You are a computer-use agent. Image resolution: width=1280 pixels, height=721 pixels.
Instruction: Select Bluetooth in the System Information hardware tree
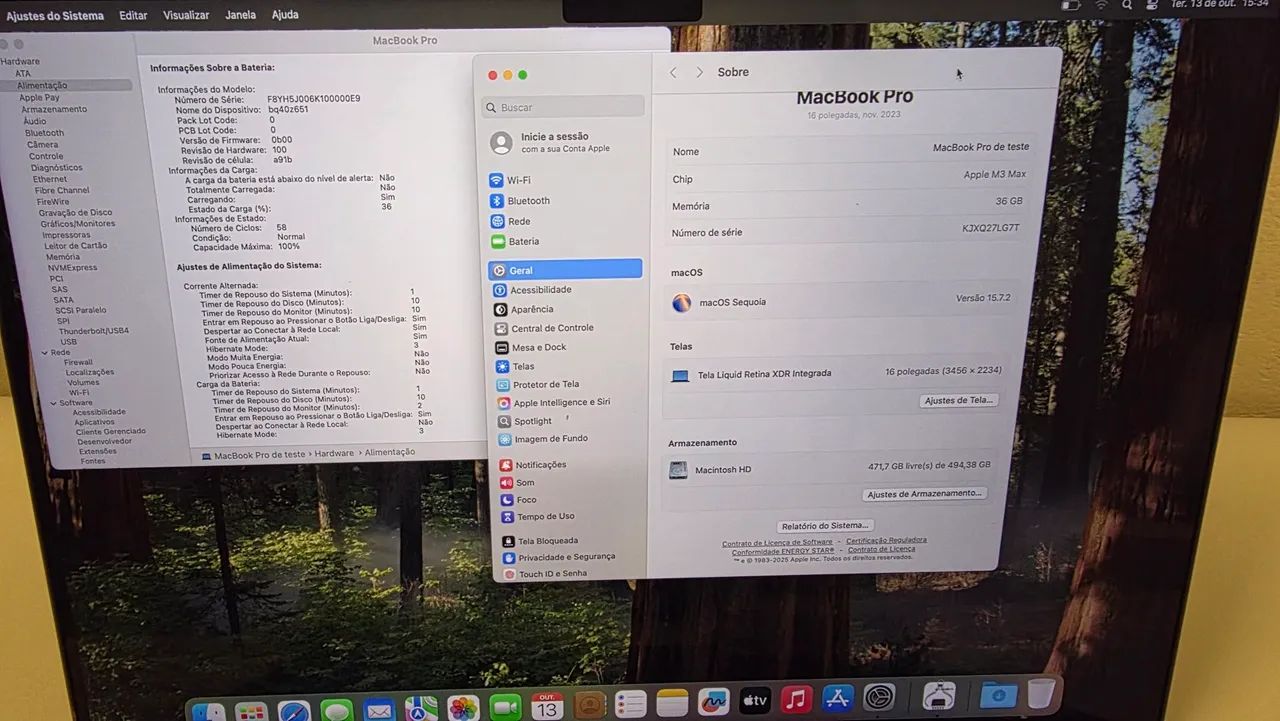click(x=44, y=133)
